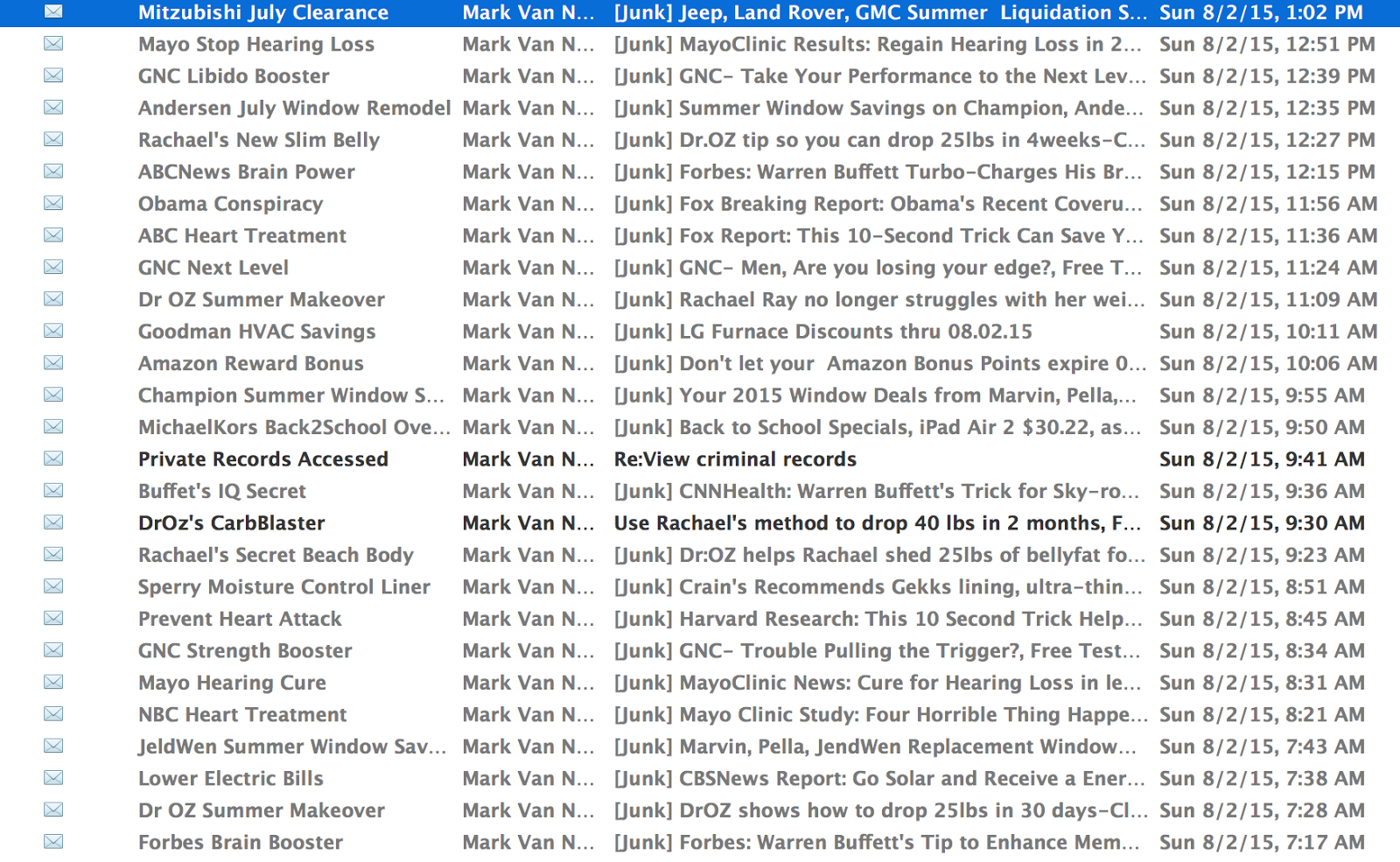Select the 'Private Records Accessed' unread message name
The width and height of the screenshot is (1400, 862).
pos(263,459)
